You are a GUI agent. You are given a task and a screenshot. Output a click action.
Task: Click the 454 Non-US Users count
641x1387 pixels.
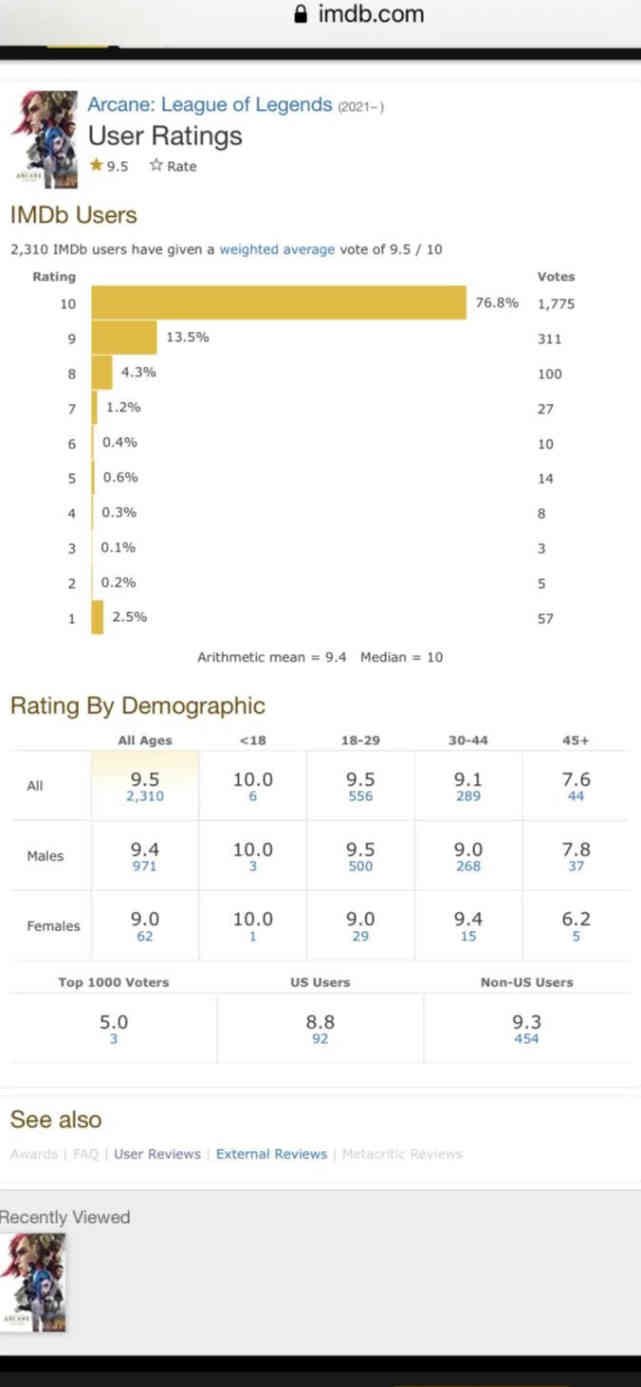coord(526,1039)
